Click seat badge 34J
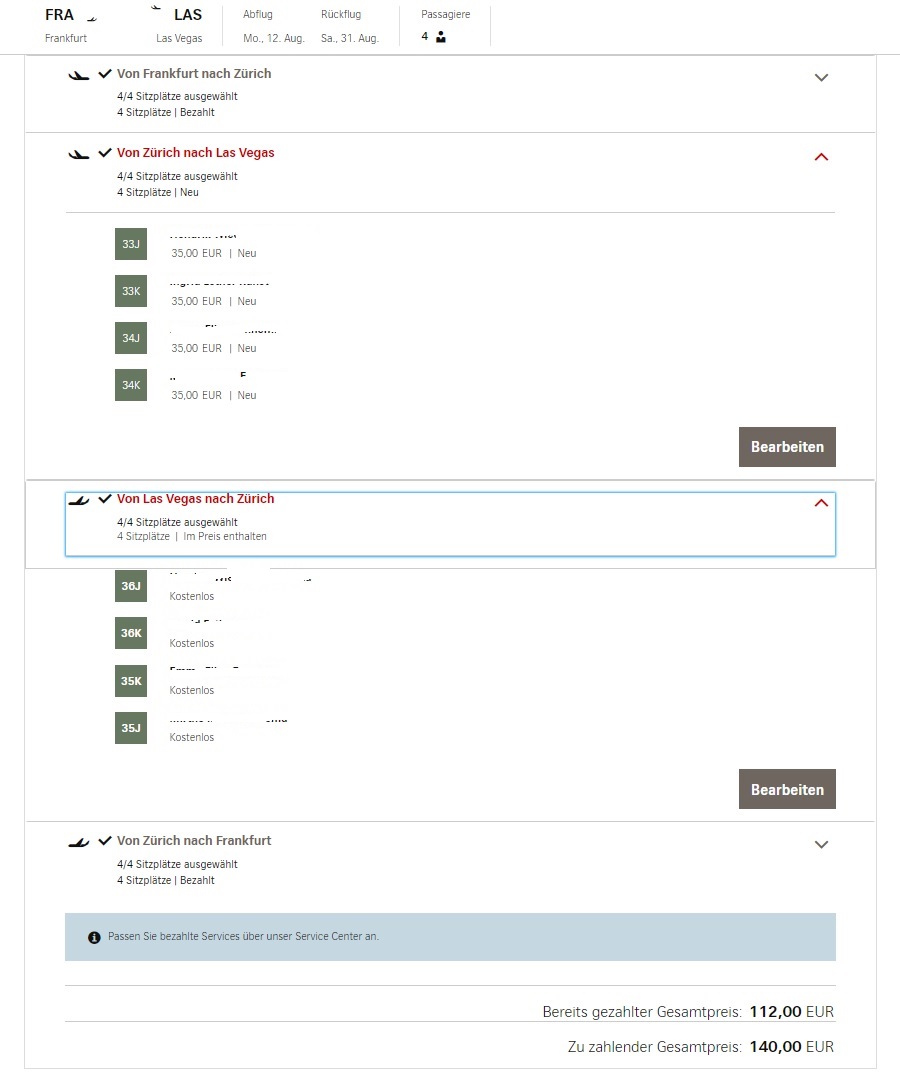 131,338
